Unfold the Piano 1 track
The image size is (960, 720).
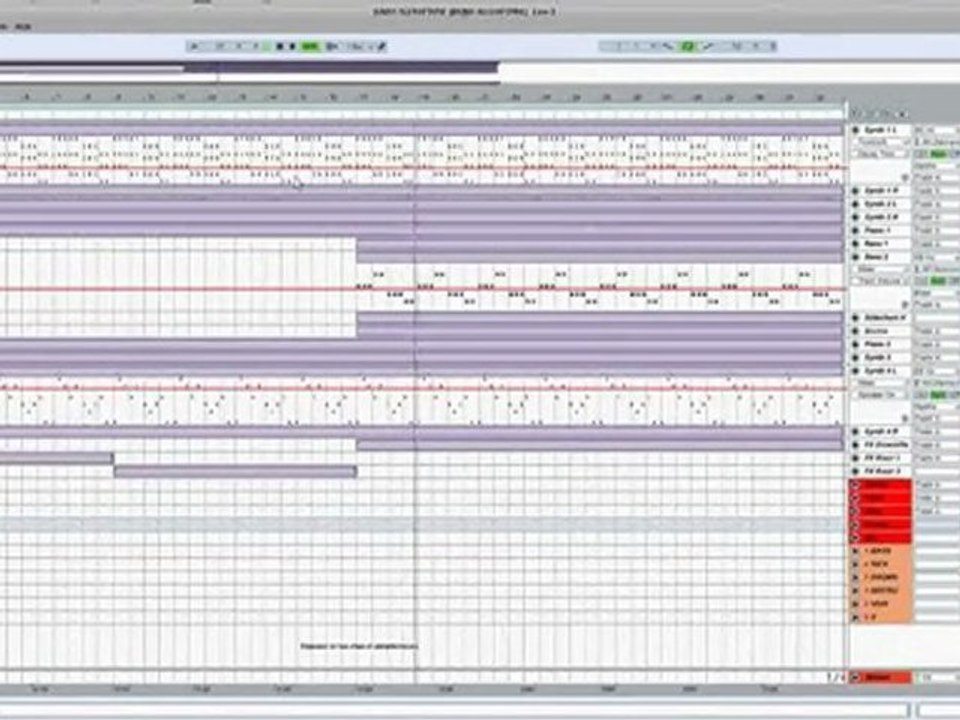click(855, 231)
